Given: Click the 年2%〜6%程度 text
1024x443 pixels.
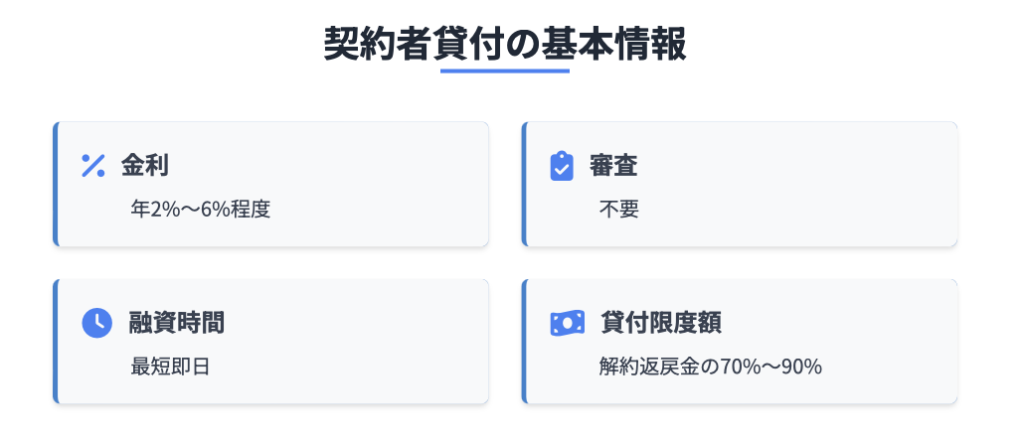Looking at the screenshot, I should 200,210.
